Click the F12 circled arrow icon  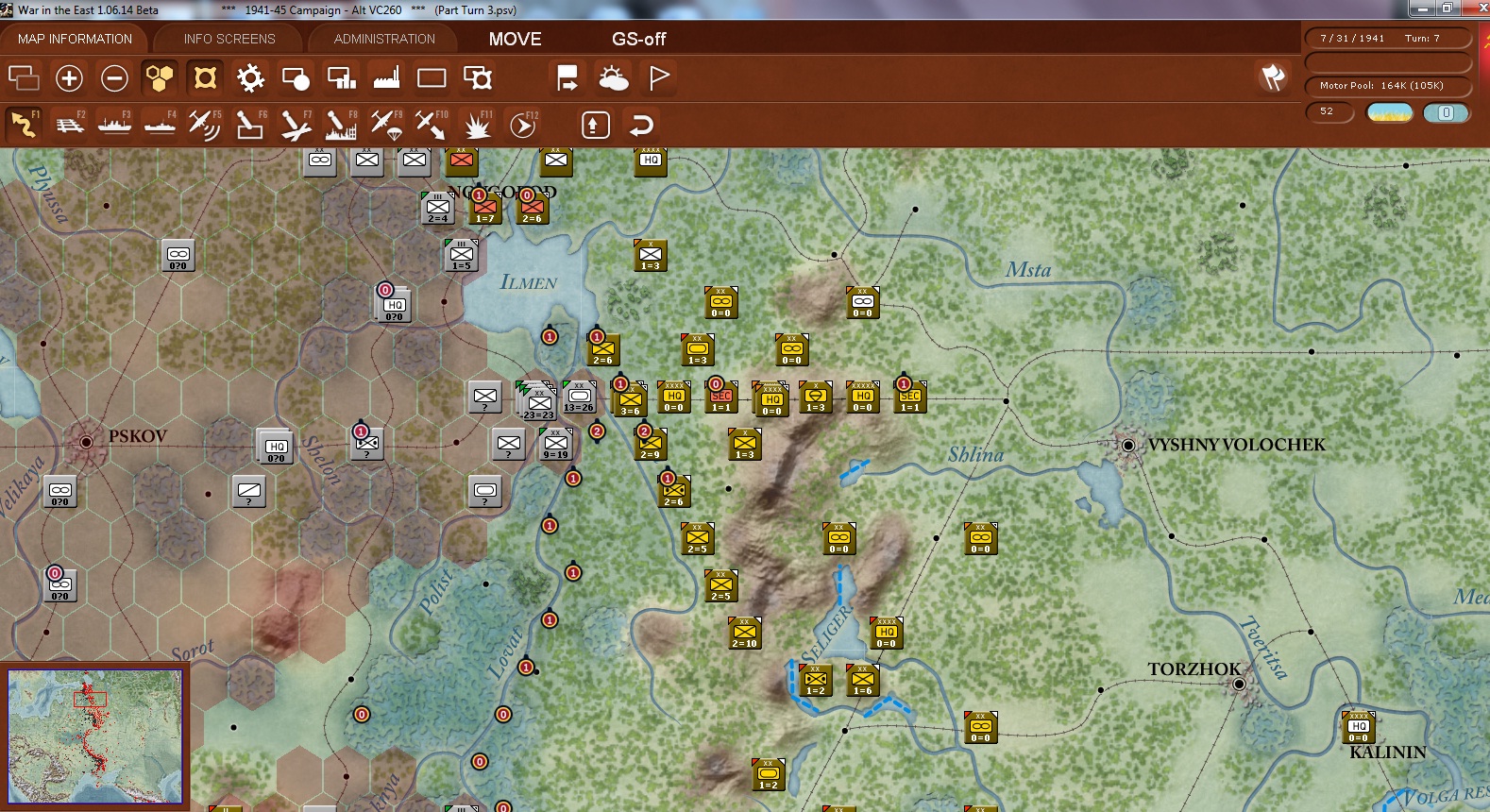tap(523, 125)
